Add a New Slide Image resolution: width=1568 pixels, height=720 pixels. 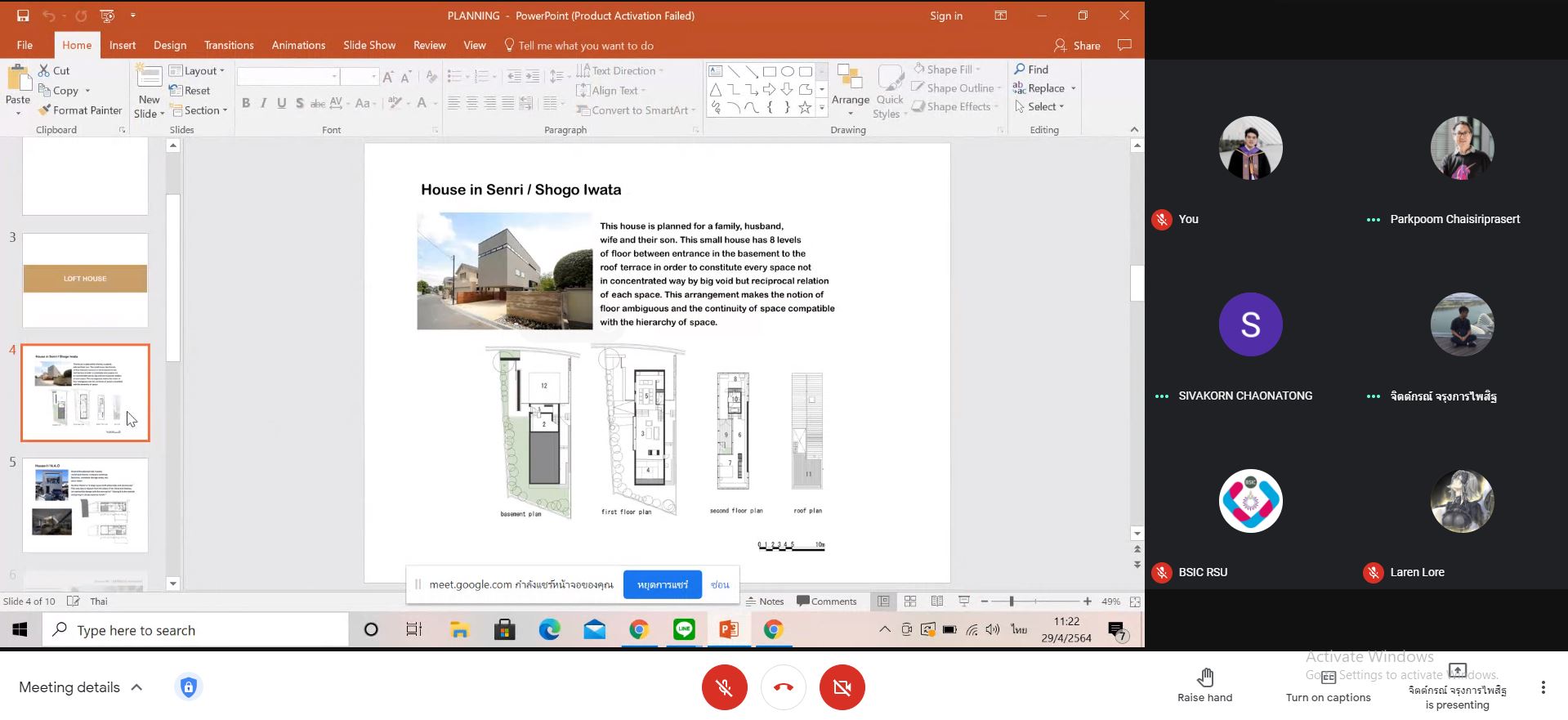149,91
